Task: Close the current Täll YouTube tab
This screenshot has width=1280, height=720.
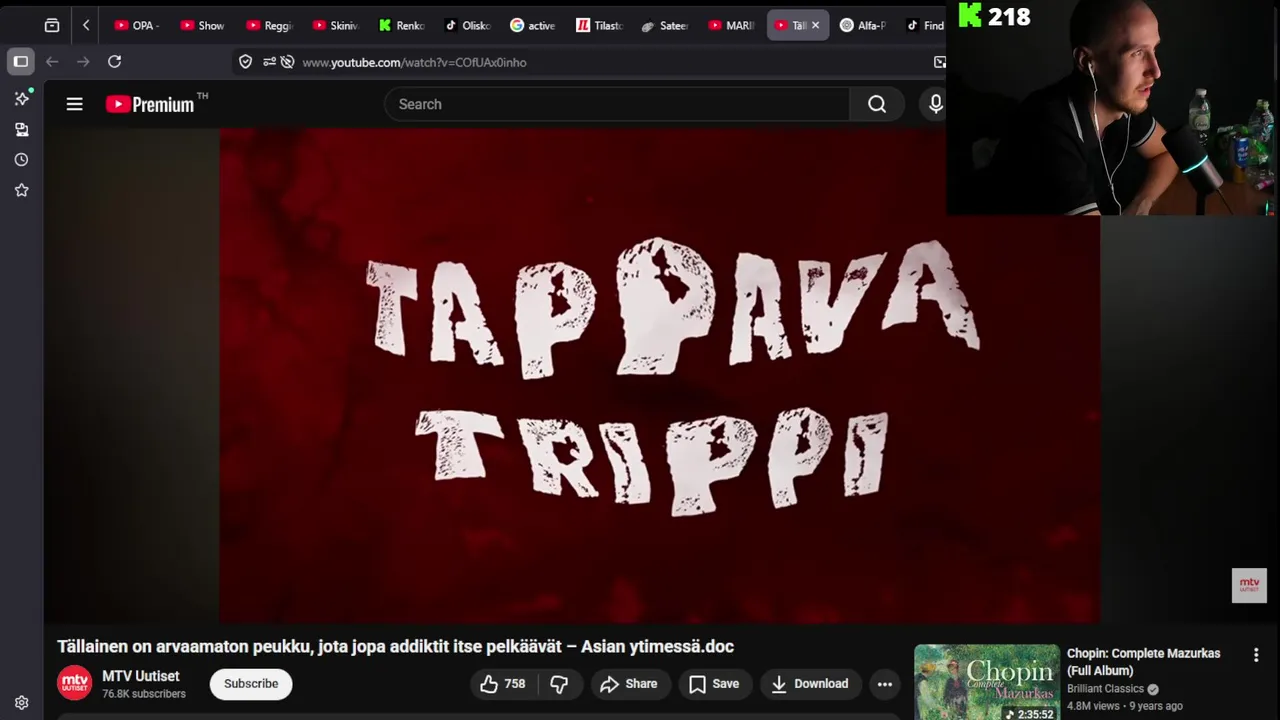Action: coord(815,25)
